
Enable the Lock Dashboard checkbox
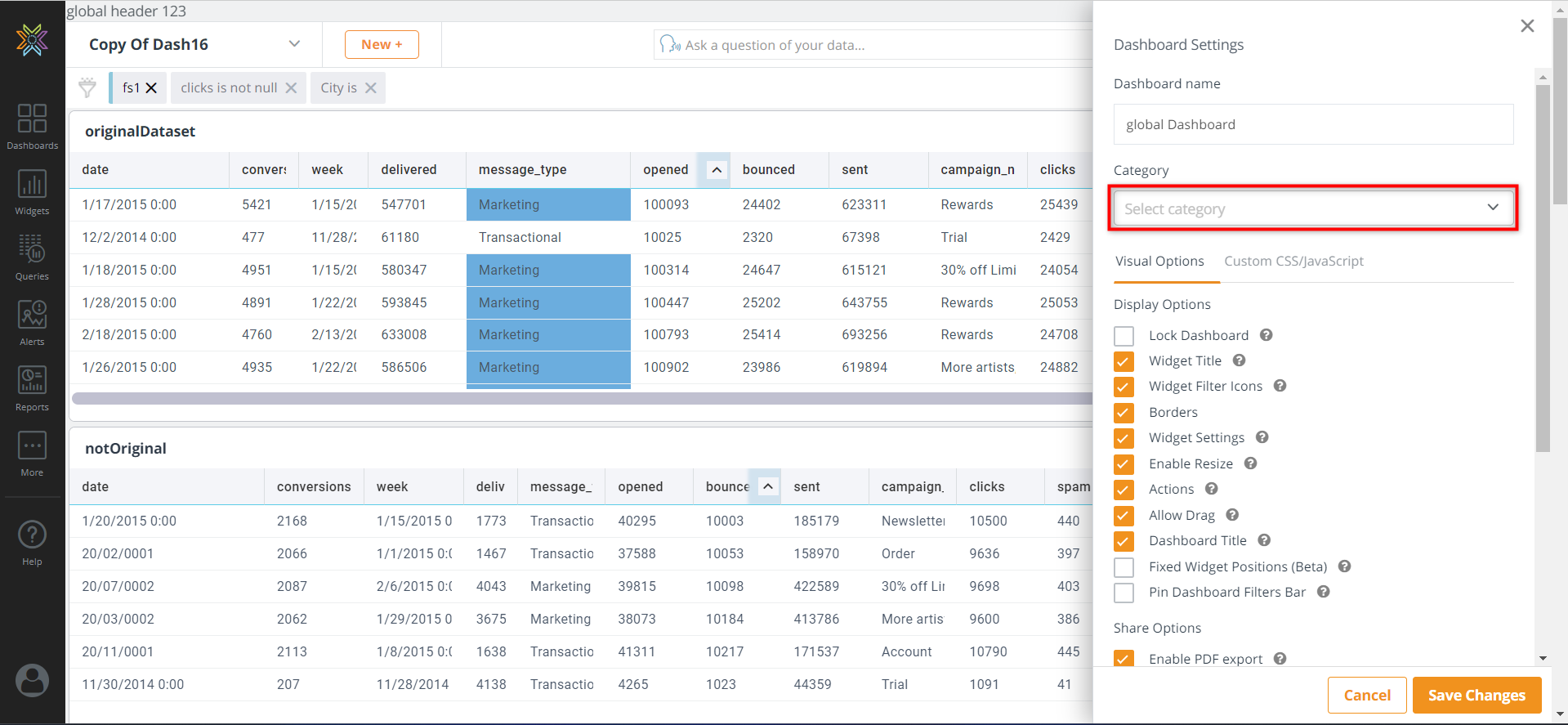pos(1124,336)
